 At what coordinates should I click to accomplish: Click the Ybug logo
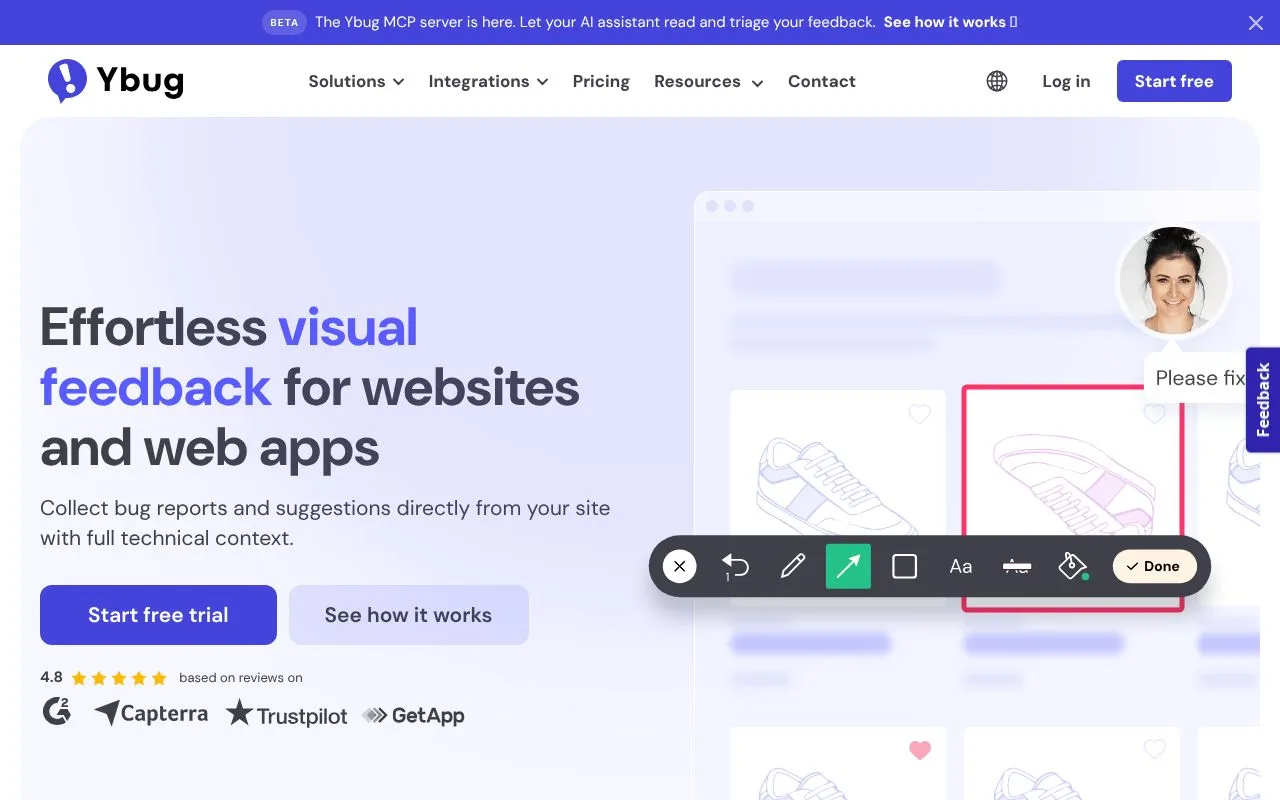tap(116, 81)
